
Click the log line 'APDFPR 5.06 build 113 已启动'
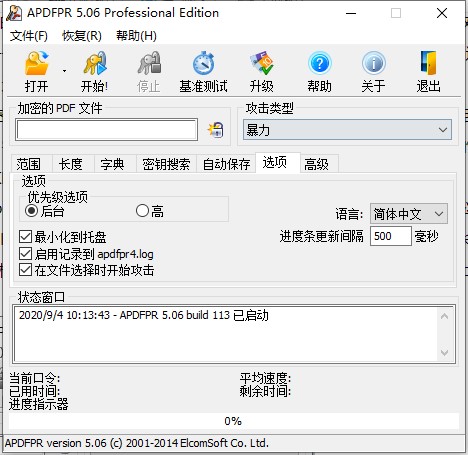click(194, 315)
